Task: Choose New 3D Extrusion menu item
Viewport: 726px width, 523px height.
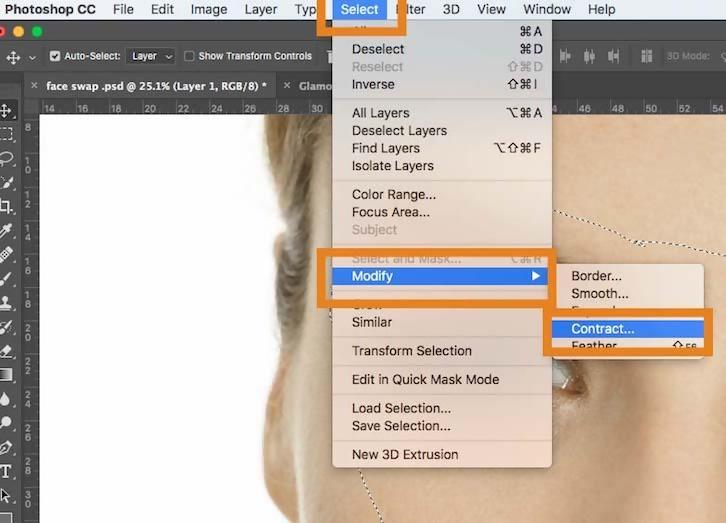Action: 442,455
